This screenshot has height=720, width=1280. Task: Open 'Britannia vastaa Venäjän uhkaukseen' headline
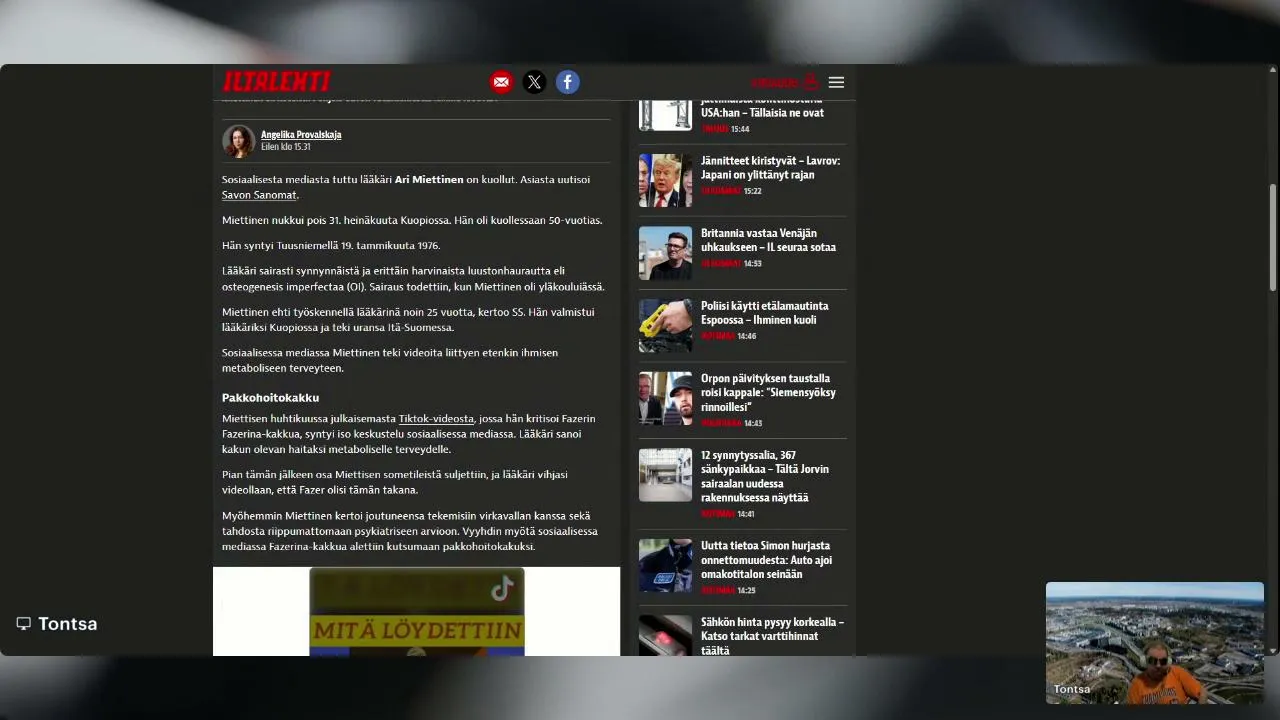[x=768, y=240]
